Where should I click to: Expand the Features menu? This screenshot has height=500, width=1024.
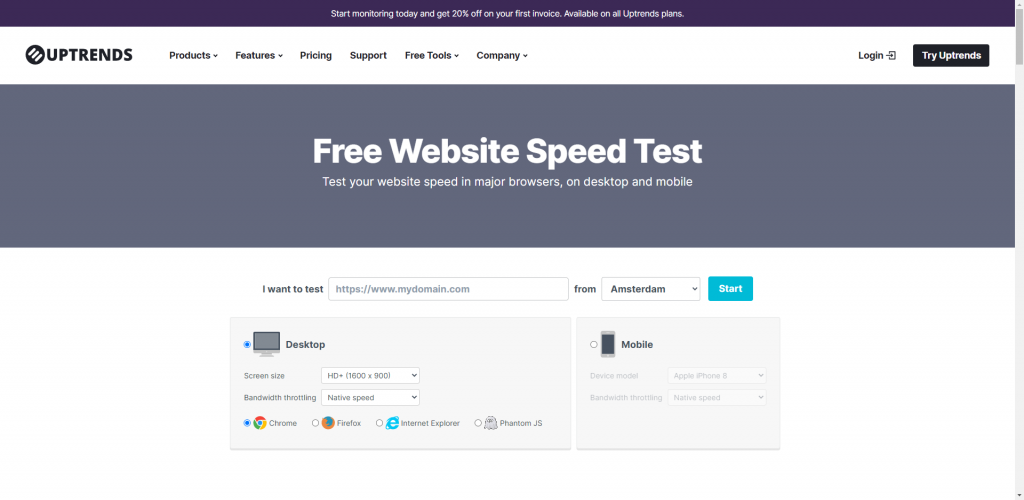(259, 55)
